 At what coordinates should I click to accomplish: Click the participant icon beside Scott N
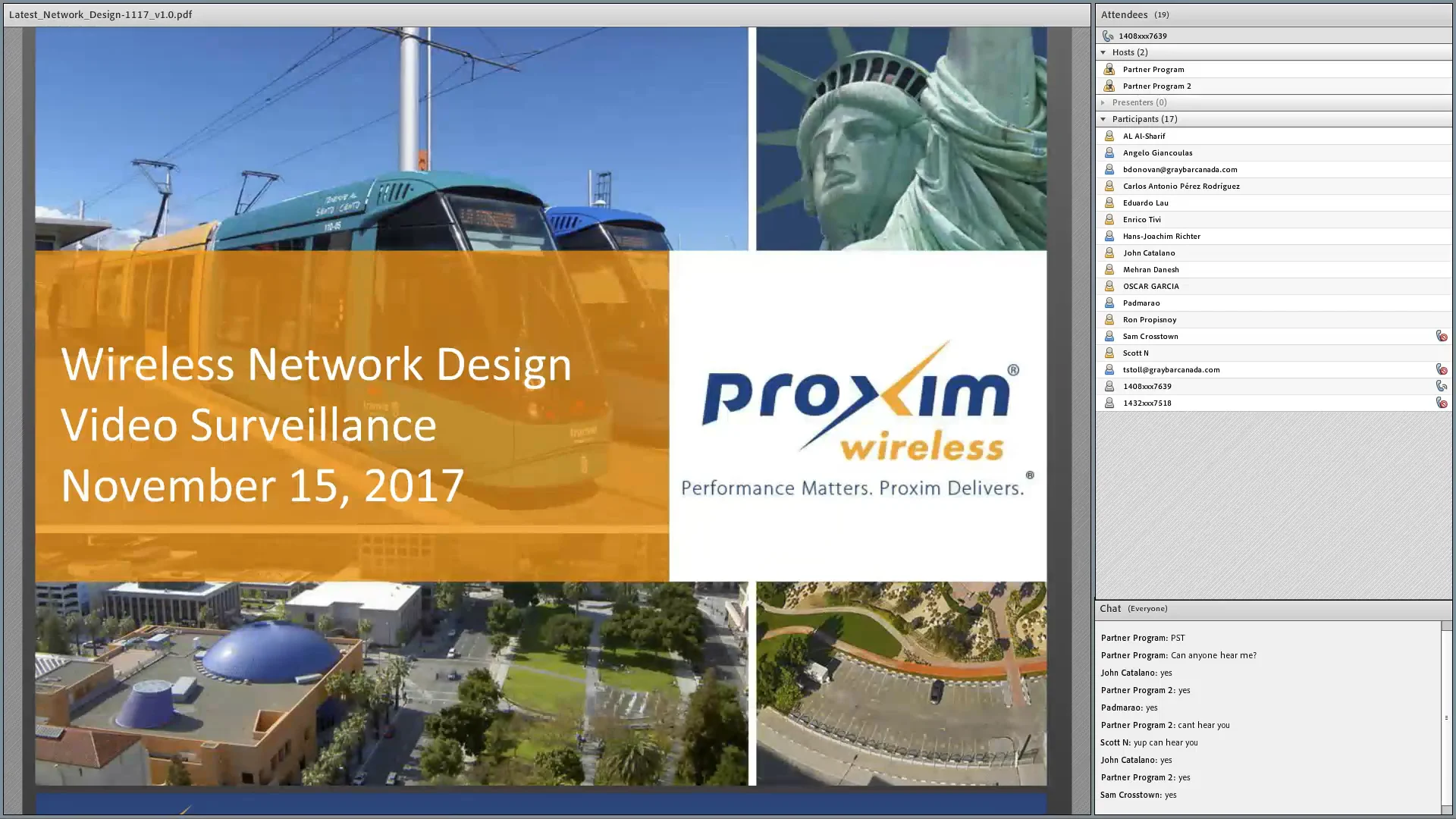click(1109, 353)
